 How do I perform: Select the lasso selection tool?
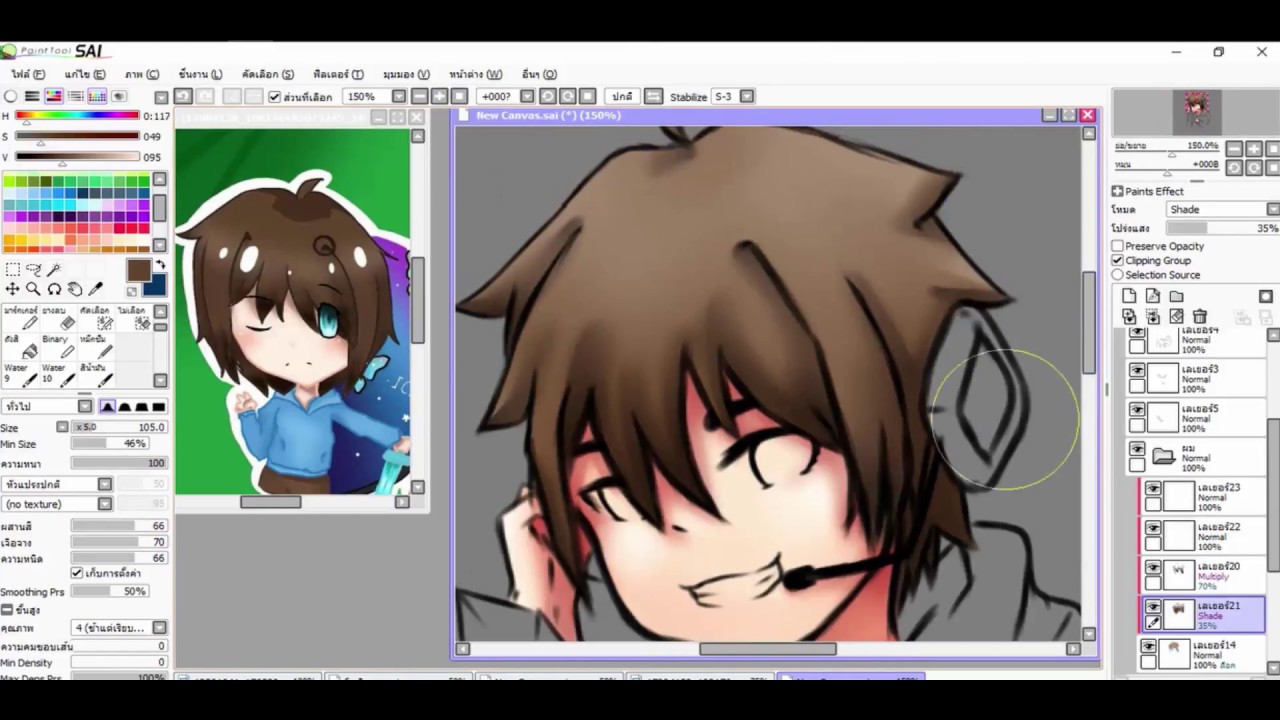click(x=33, y=269)
